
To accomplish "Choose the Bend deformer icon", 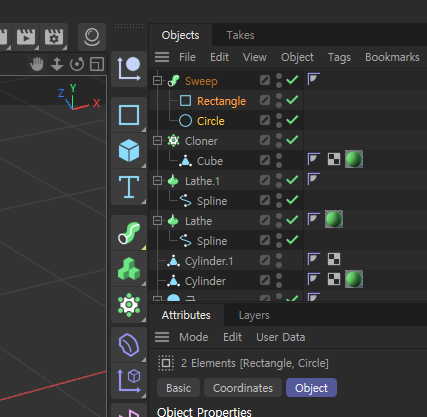I will (129, 345).
